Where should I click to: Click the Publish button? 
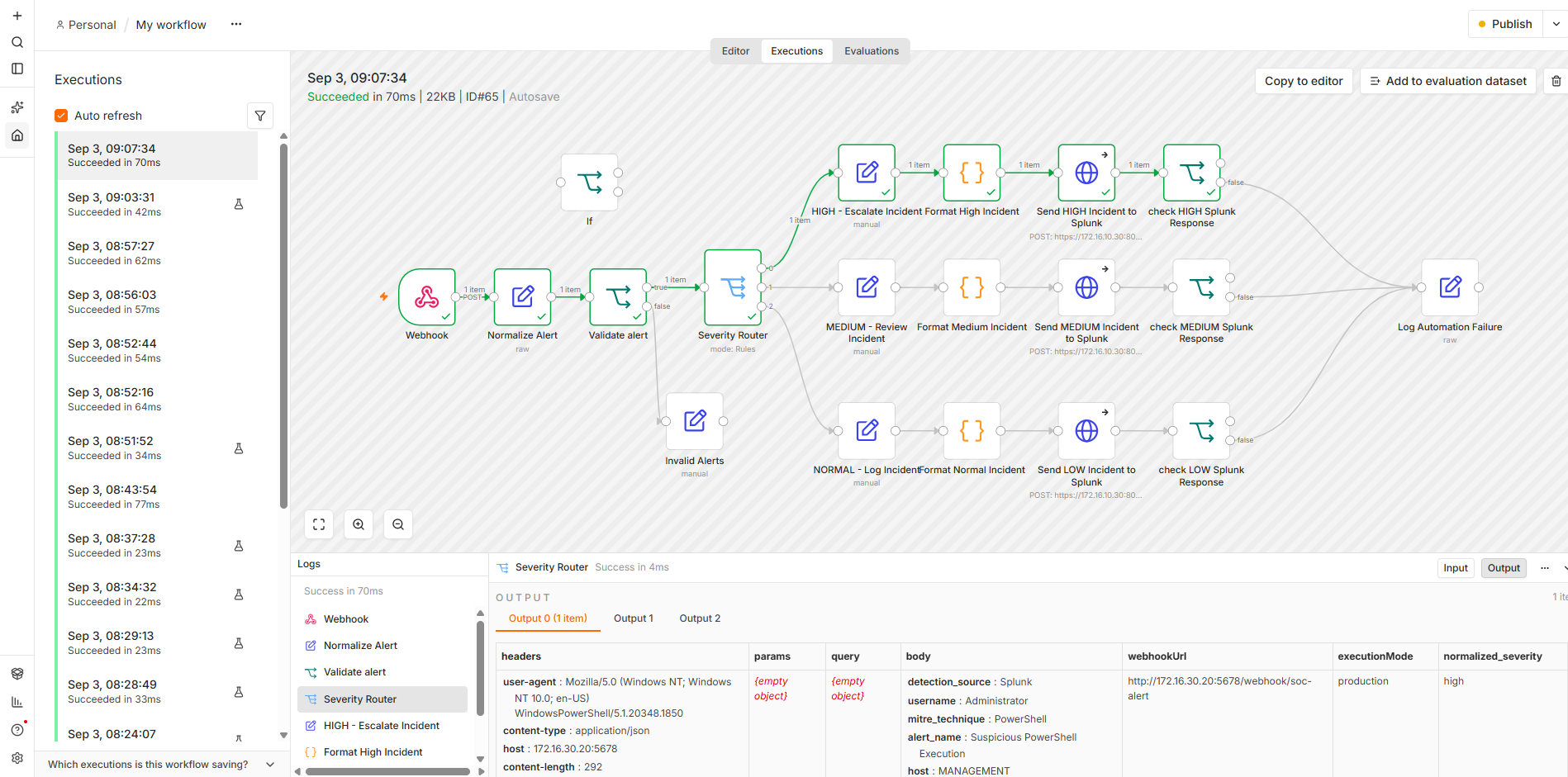[x=1505, y=24]
